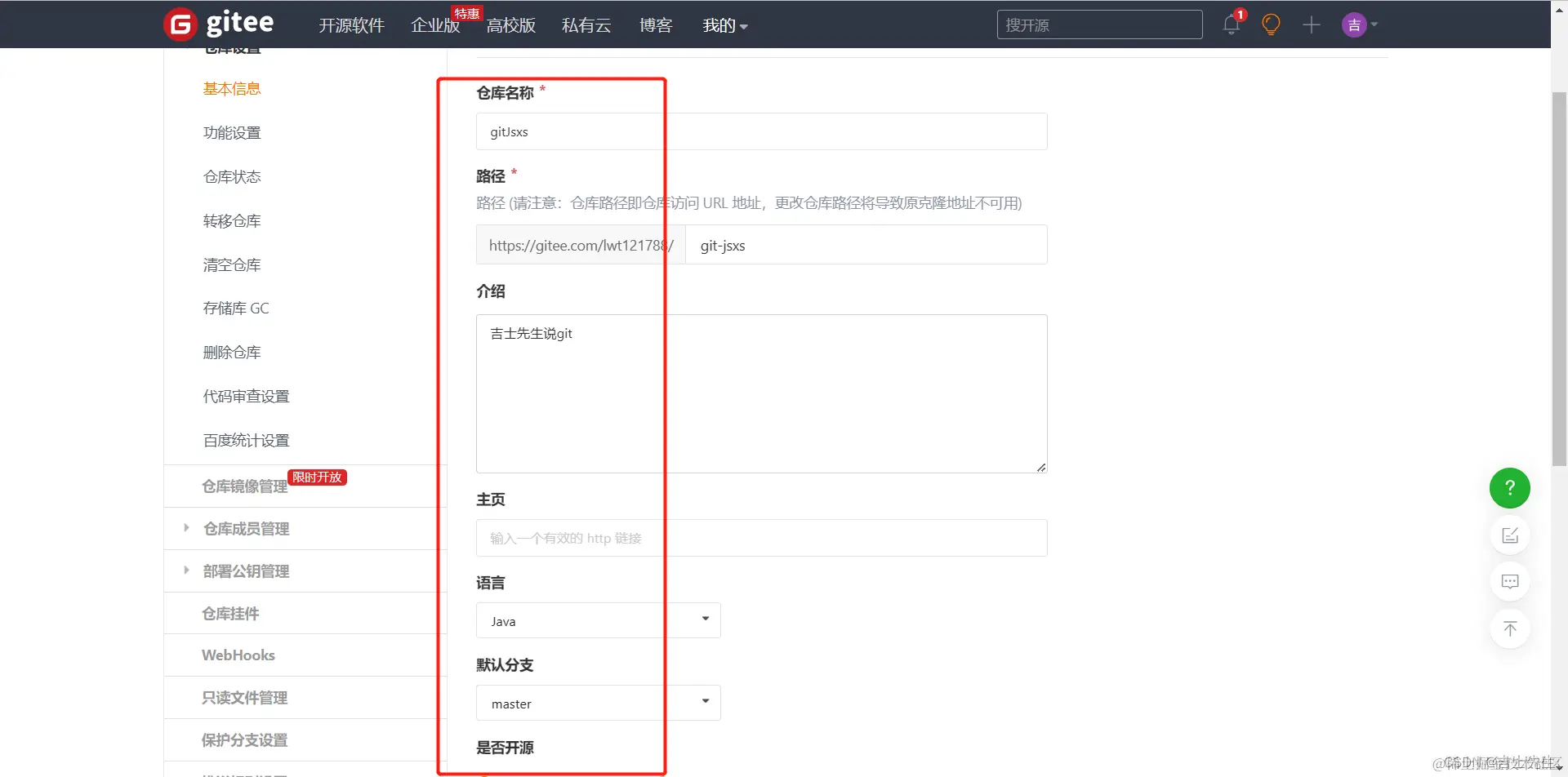Screen dimensions: 1568x777
Task: Click the plus icon to create new
Action: click(1310, 24)
